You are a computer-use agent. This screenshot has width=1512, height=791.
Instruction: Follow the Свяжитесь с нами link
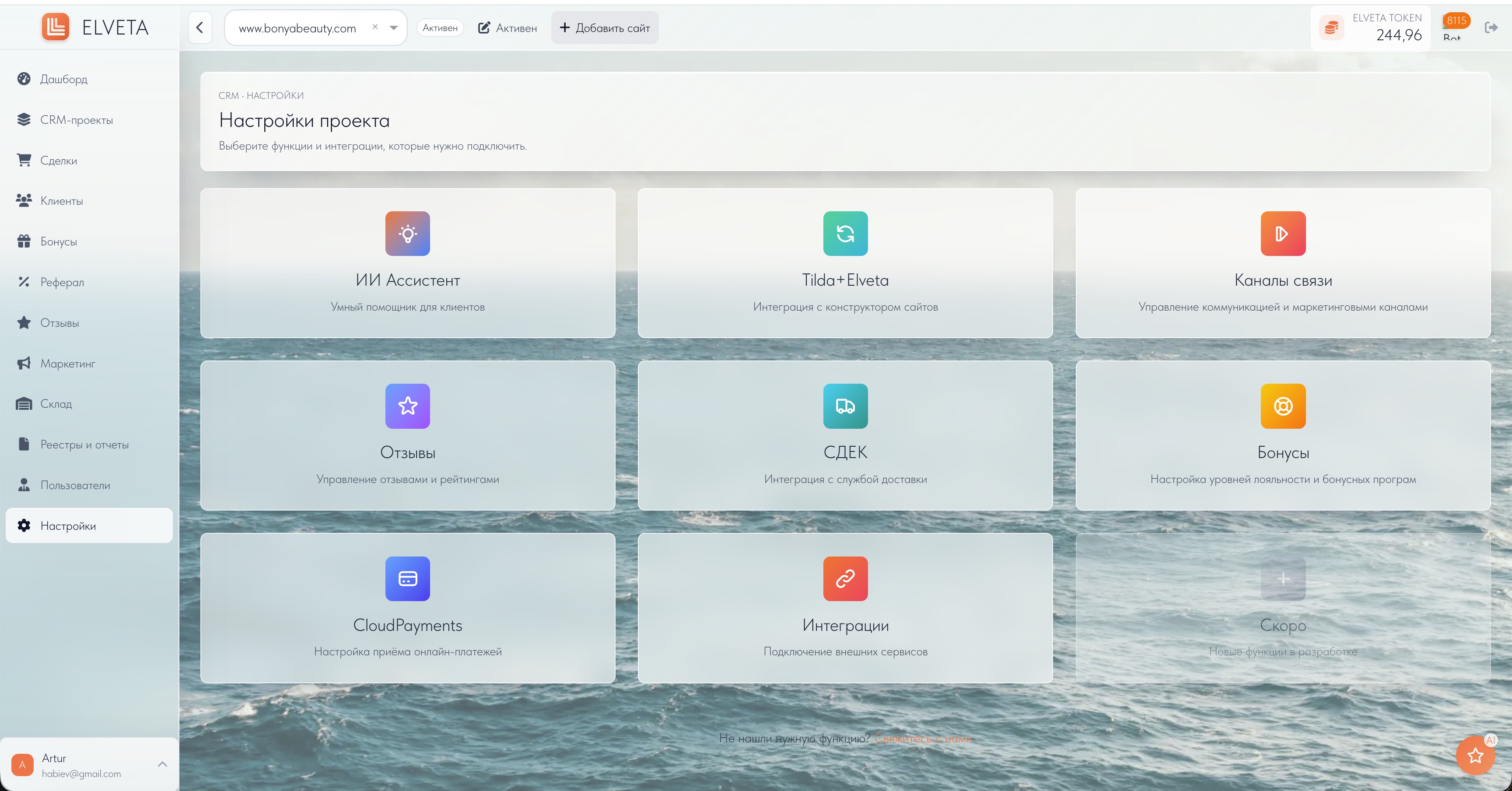[x=923, y=738]
